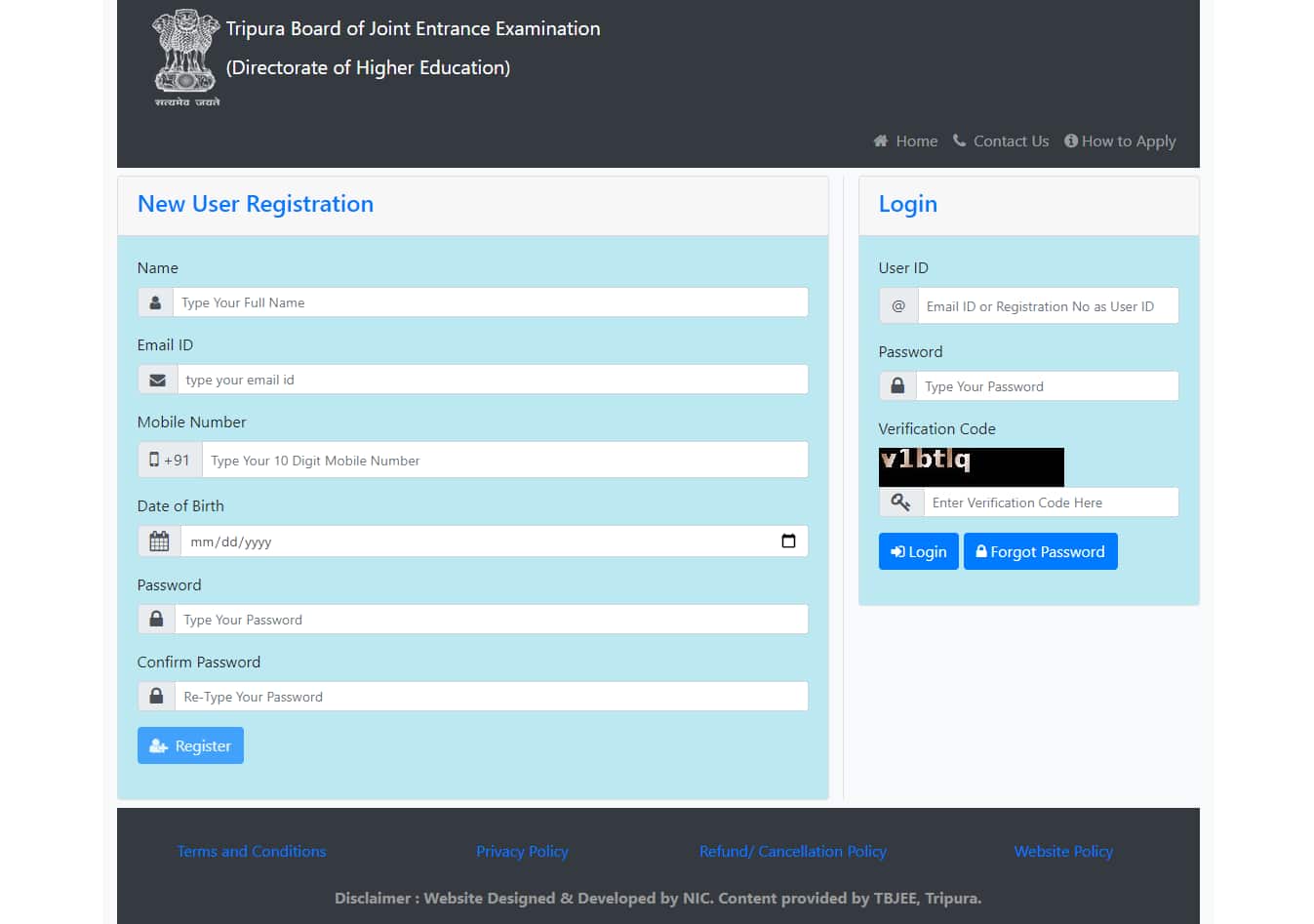Click the calendar grid icon beside Date of Birth
This screenshot has height=924, width=1314.
pyautogui.click(x=159, y=541)
